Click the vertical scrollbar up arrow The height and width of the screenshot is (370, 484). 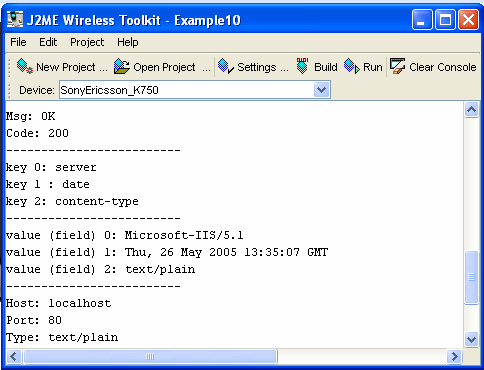[471, 110]
